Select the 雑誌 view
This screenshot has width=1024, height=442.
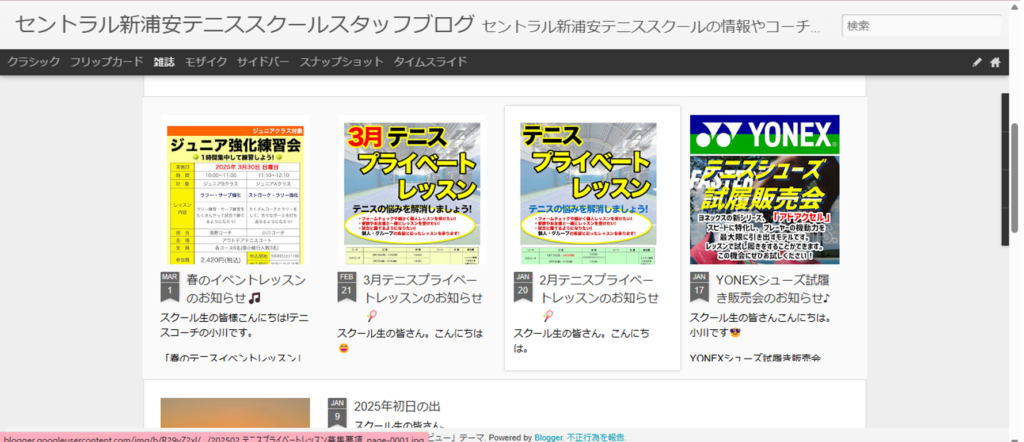pyautogui.click(x=164, y=62)
